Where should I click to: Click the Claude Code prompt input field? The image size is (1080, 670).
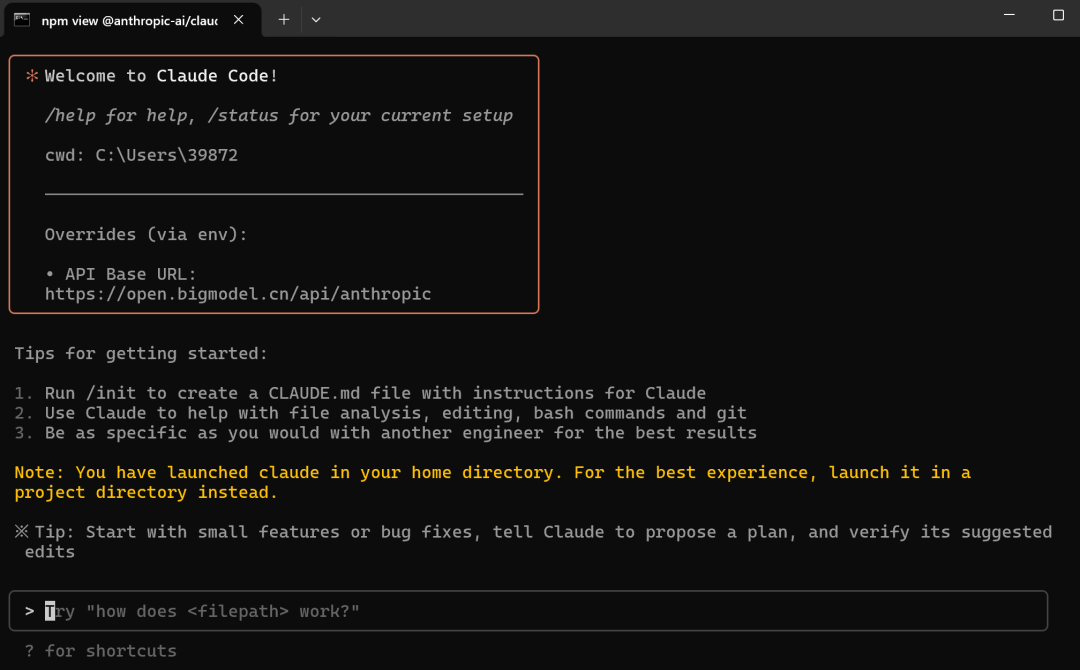(x=528, y=611)
